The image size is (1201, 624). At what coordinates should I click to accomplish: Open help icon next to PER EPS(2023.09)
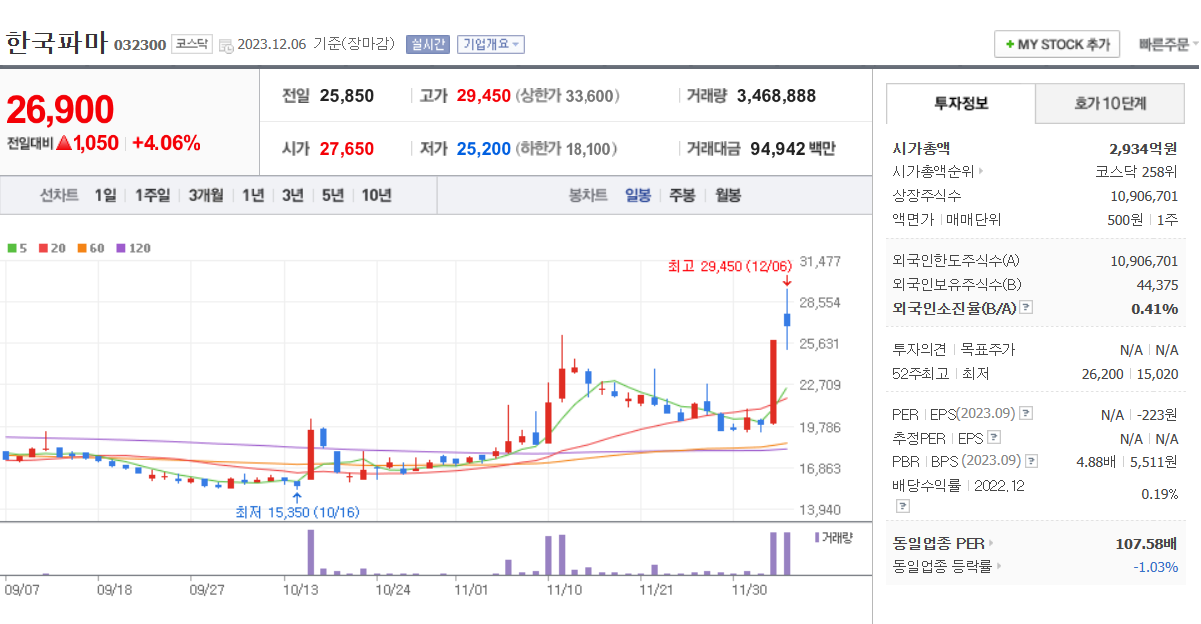pos(1025,413)
